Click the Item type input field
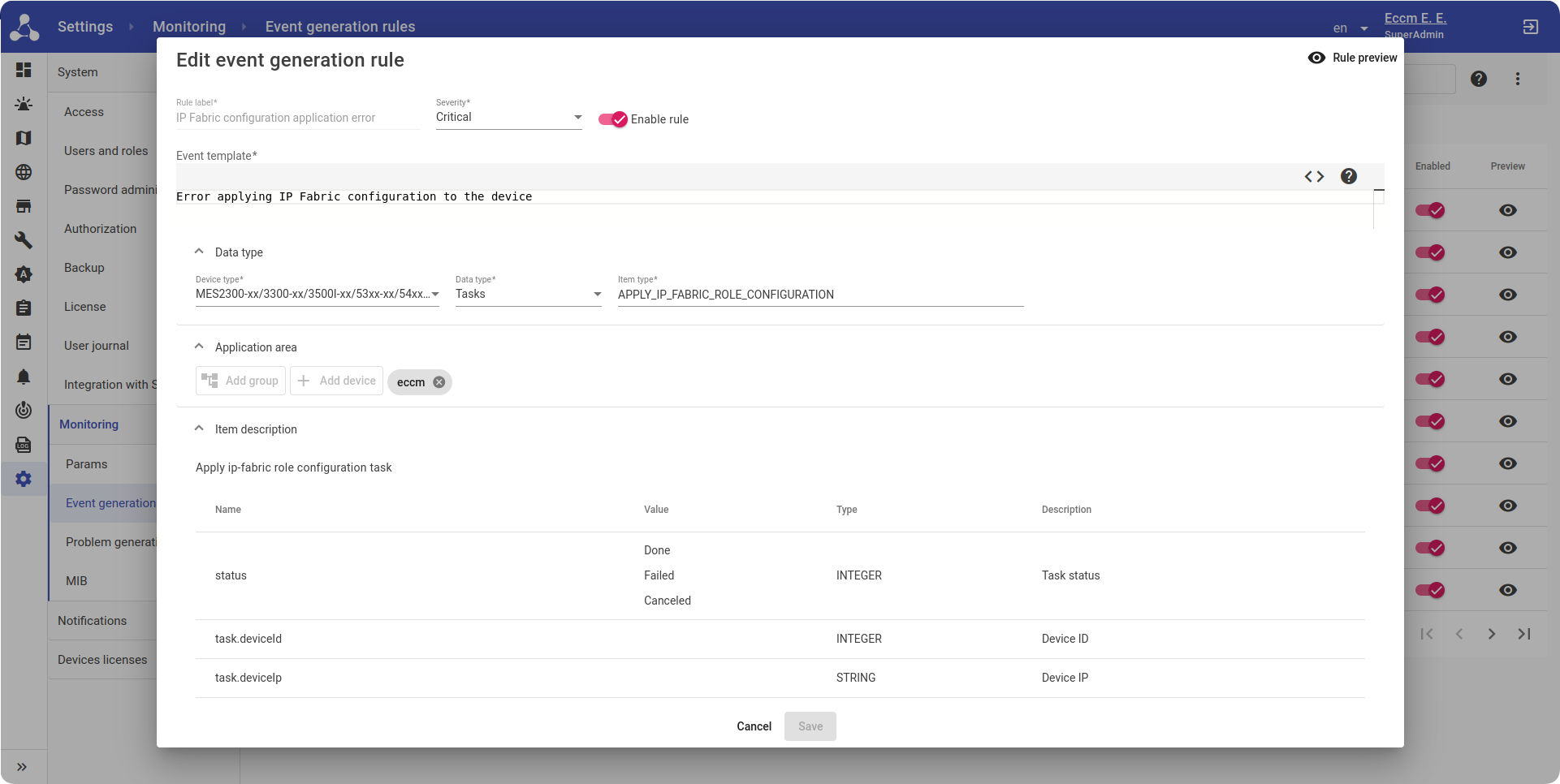This screenshot has height=784, width=1560. click(x=820, y=295)
